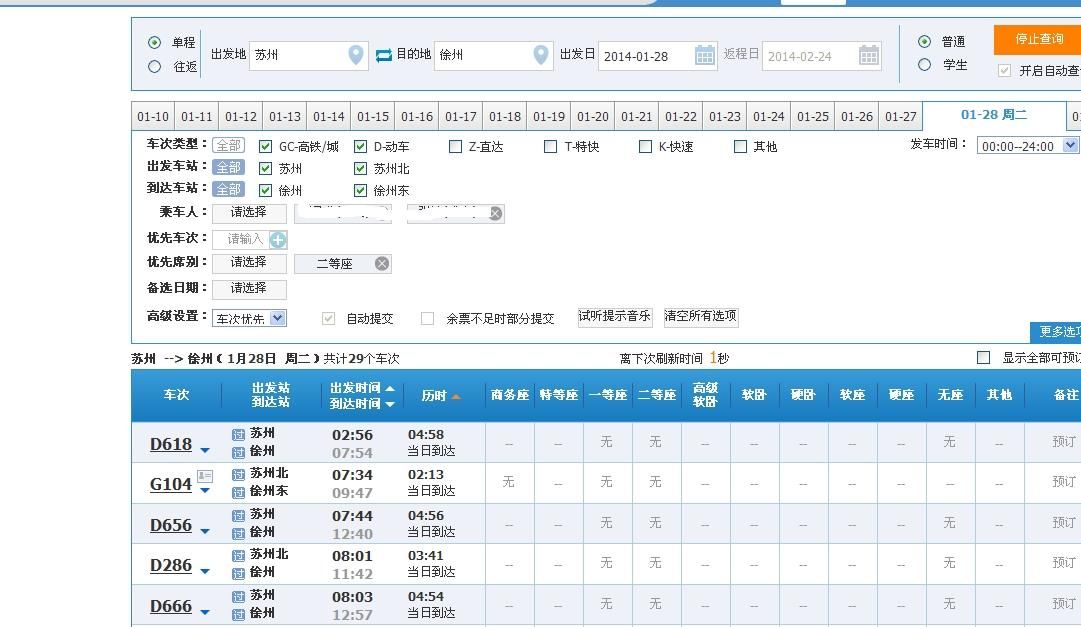Click the 过 icon next to D656 苏州
The width and height of the screenshot is (1081, 627).
click(239, 515)
